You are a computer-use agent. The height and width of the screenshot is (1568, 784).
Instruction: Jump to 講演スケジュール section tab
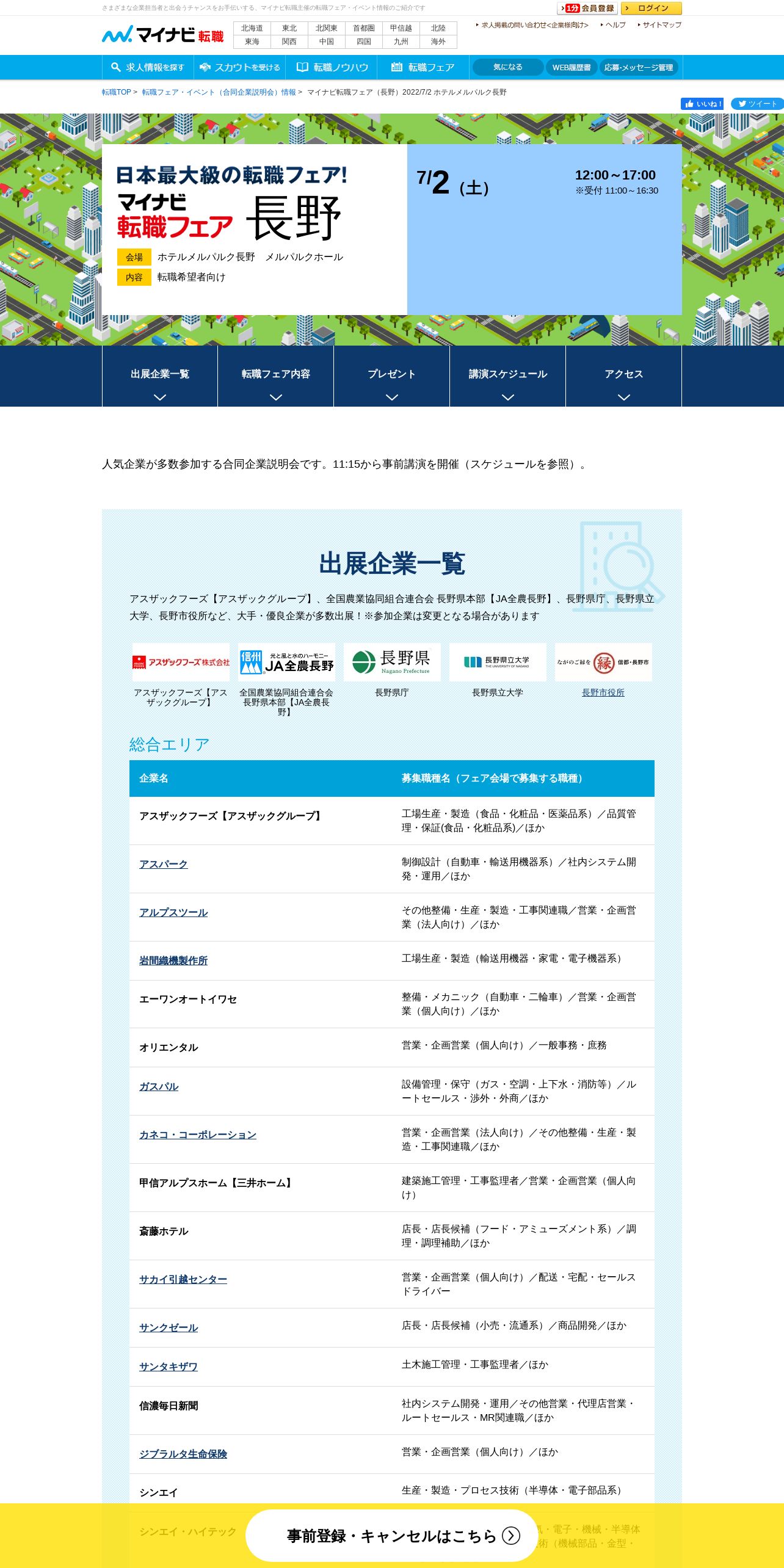pos(508,376)
